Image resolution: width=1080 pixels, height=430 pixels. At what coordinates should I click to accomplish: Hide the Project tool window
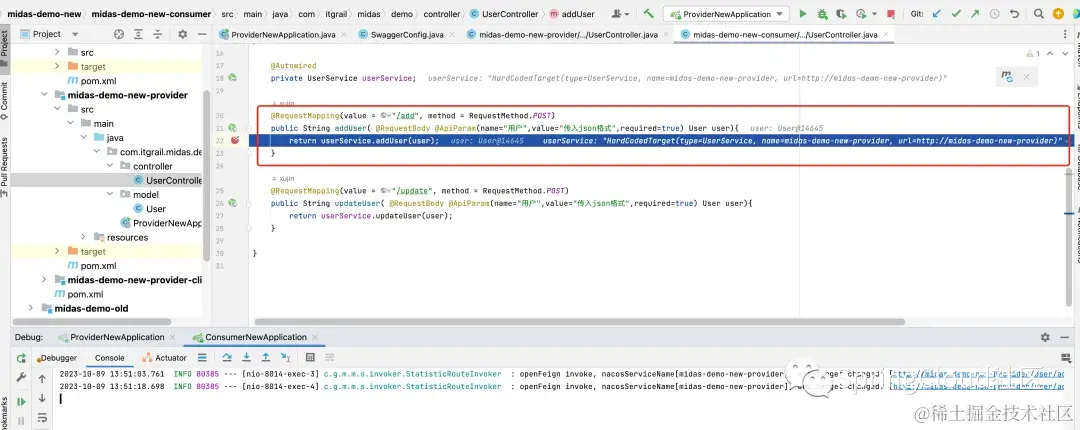coord(202,34)
